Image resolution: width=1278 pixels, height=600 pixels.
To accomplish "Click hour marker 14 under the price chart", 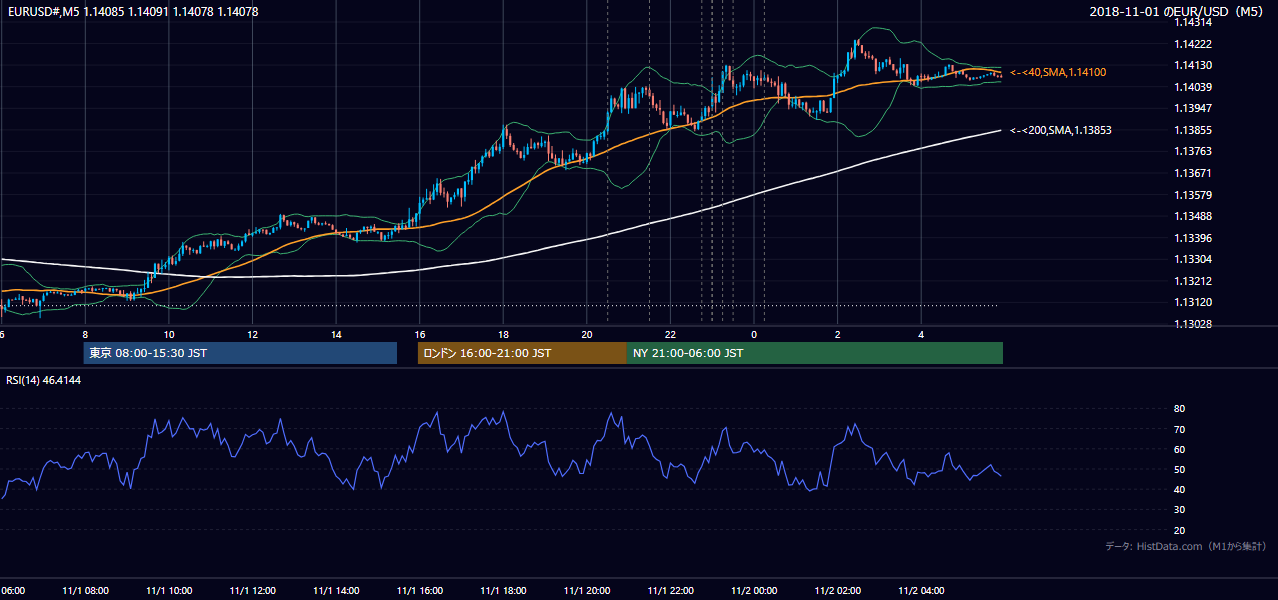I will (x=336, y=334).
